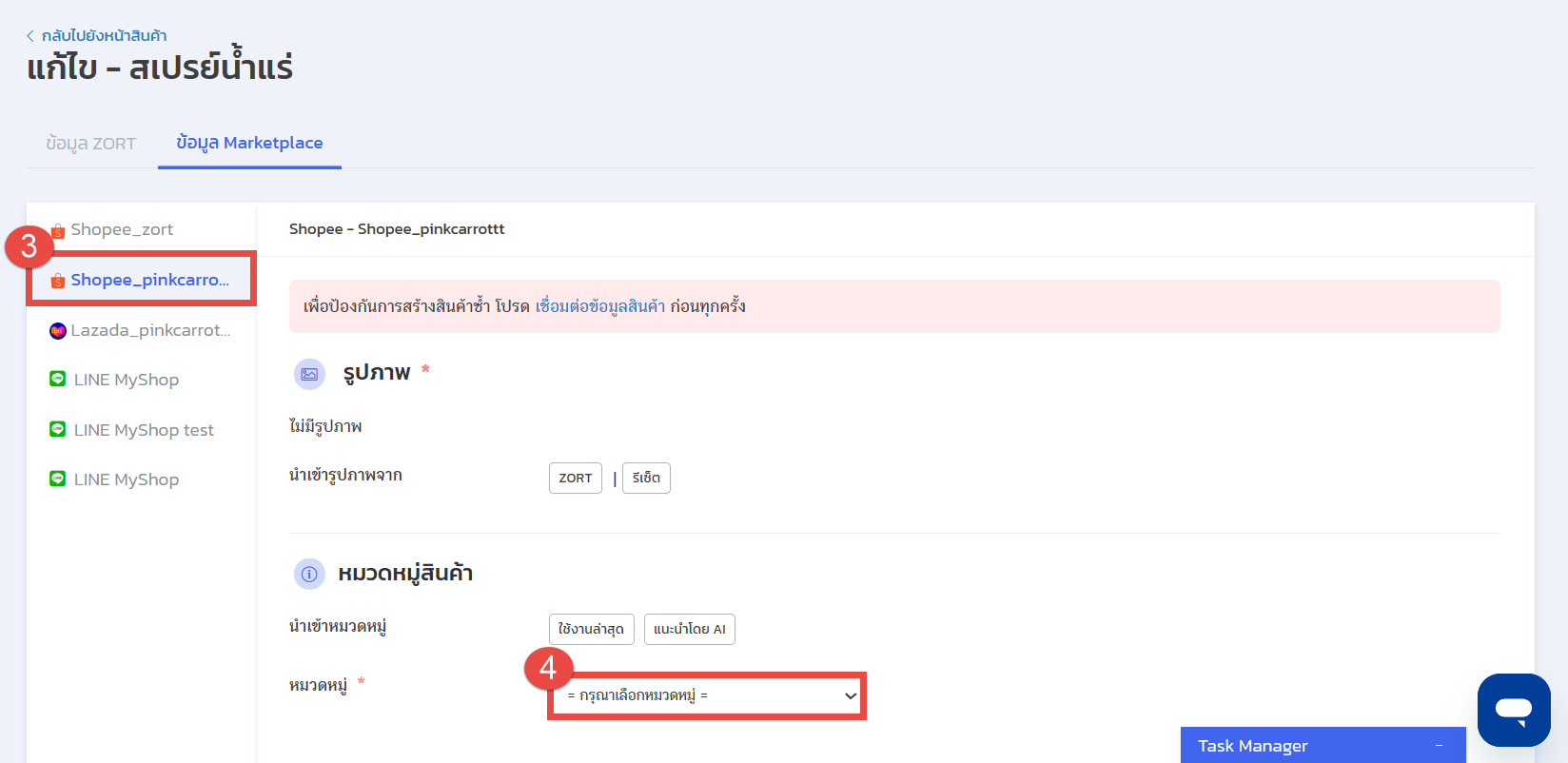Open LINE MyShop test channel
This screenshot has height=763, width=1568.
pyautogui.click(x=144, y=430)
